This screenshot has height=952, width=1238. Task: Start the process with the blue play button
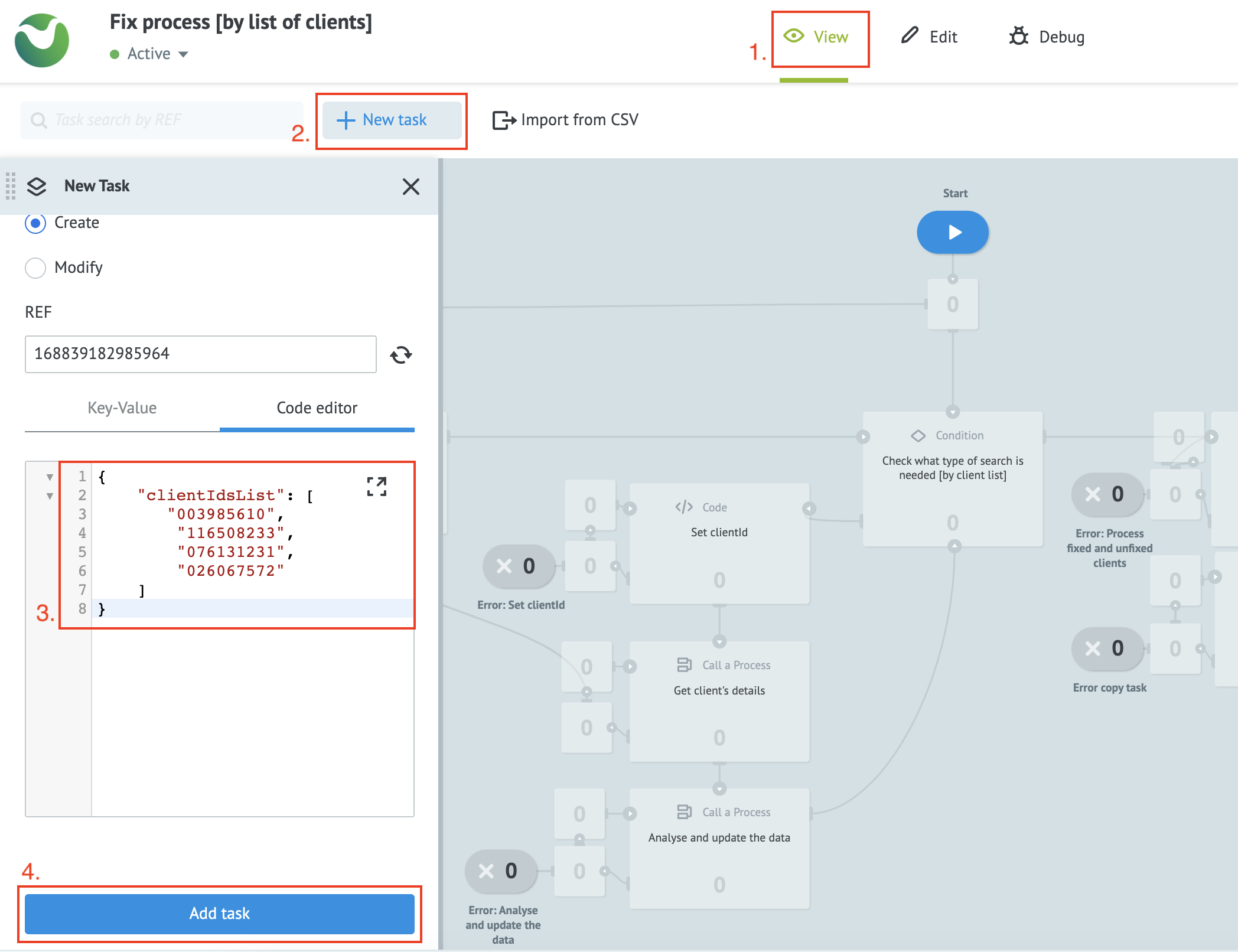point(952,232)
